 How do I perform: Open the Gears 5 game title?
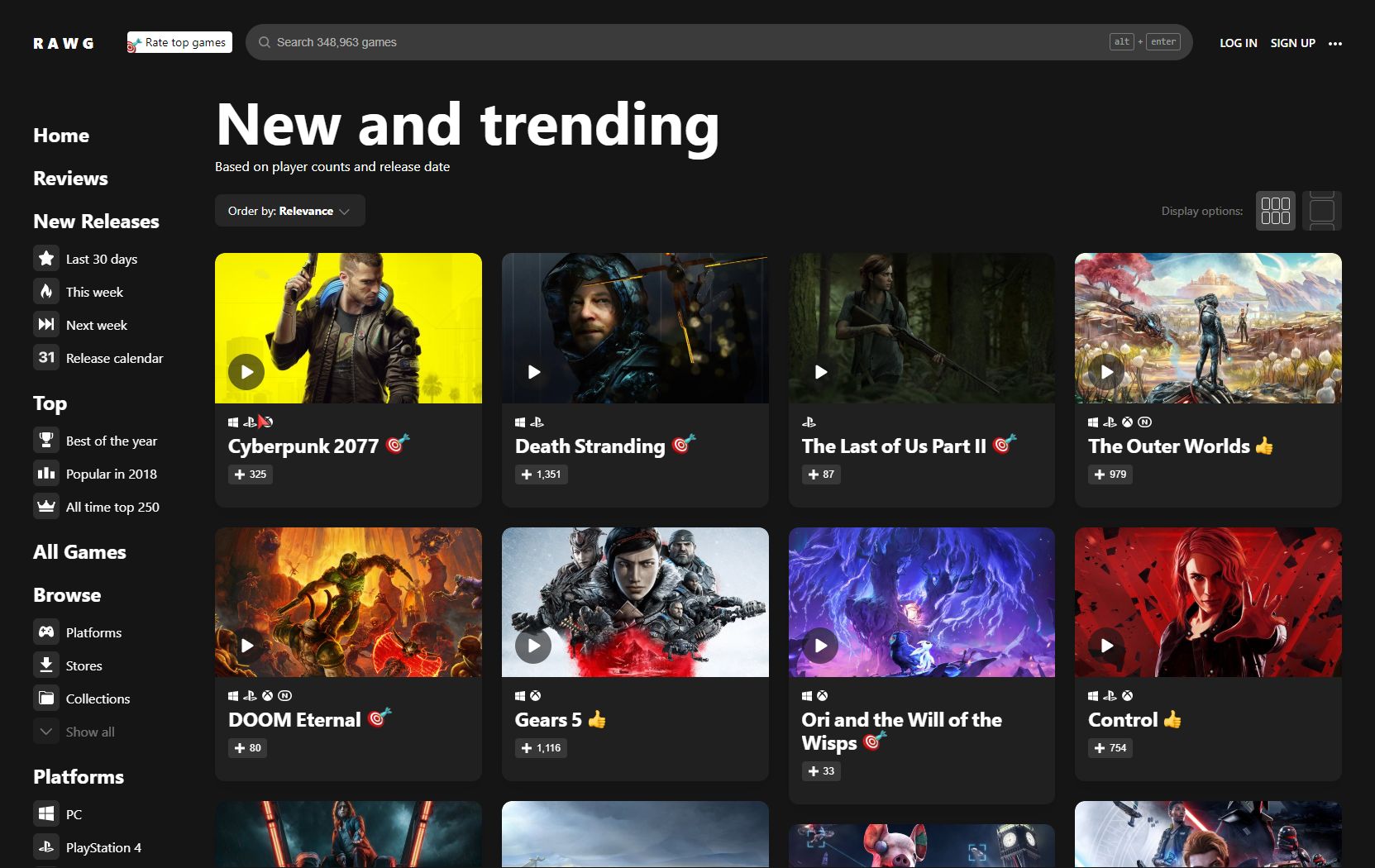[x=548, y=720]
